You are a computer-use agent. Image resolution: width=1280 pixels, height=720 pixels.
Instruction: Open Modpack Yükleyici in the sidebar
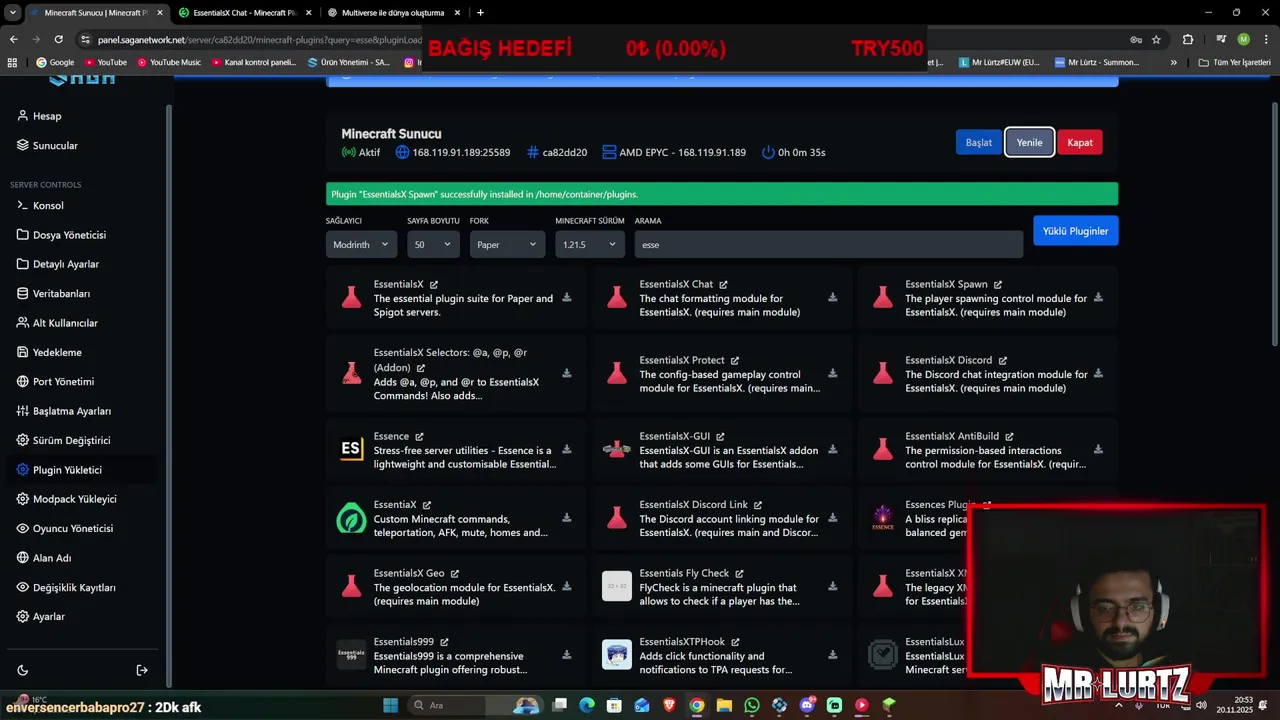(74, 499)
